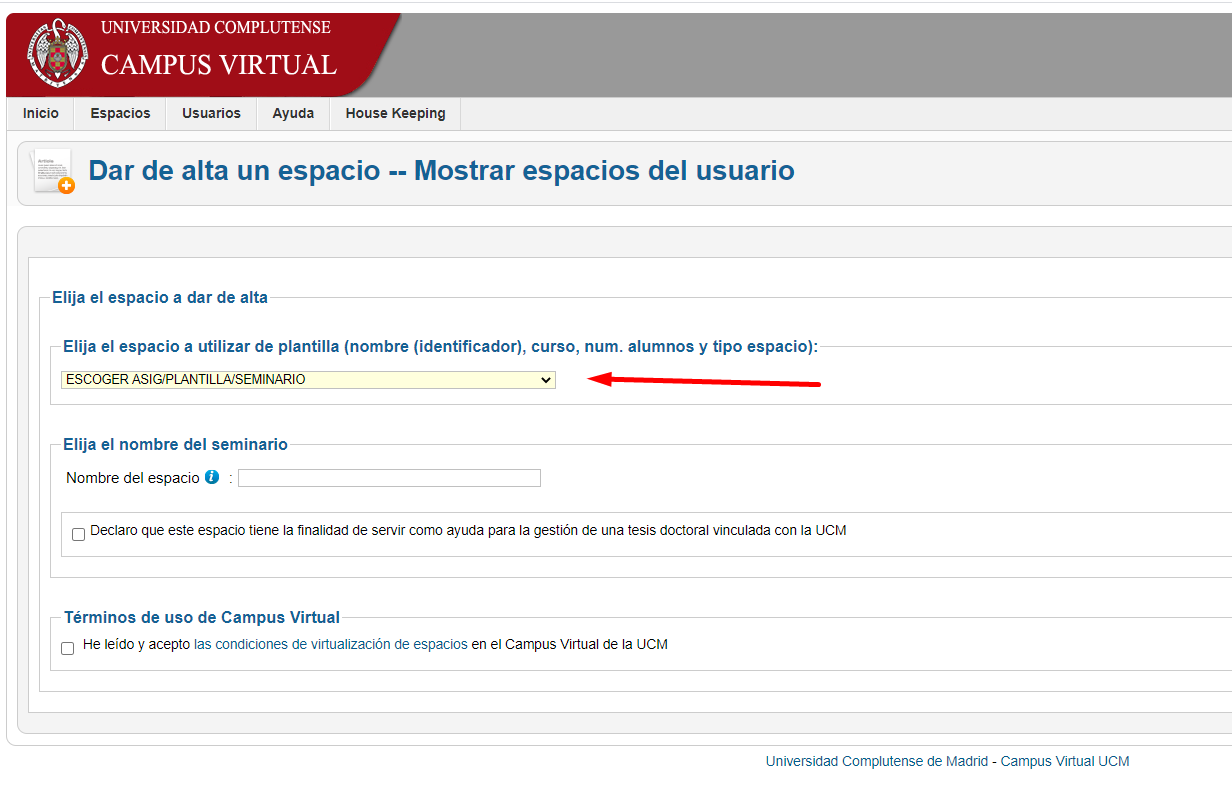The image size is (1232, 804).
Task: Open the Inicio menu item
Action: pyautogui.click(x=41, y=113)
